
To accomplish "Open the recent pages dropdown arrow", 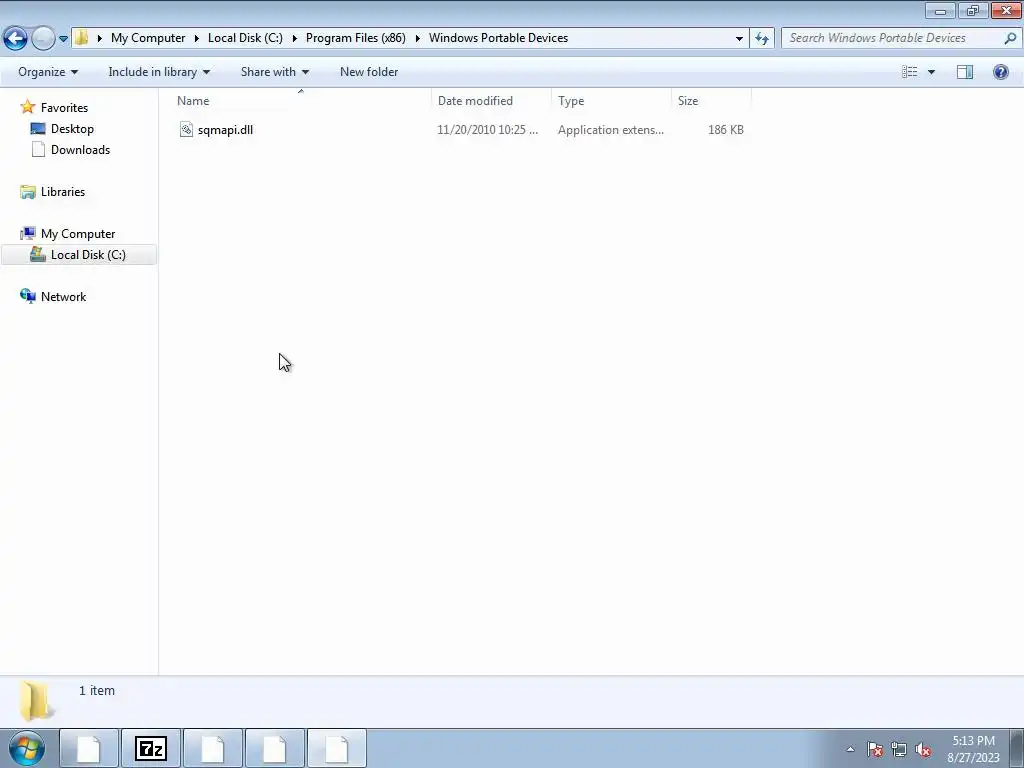I will pos(63,39).
